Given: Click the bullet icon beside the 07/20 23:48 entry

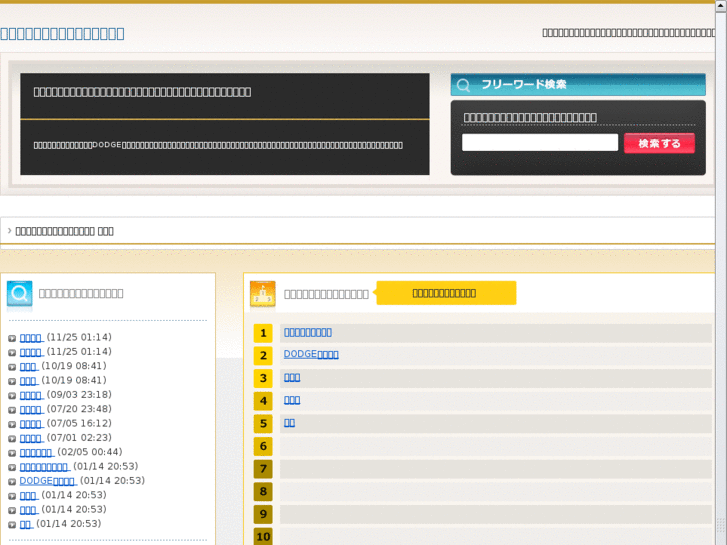Looking at the screenshot, I should pyautogui.click(x=12, y=410).
